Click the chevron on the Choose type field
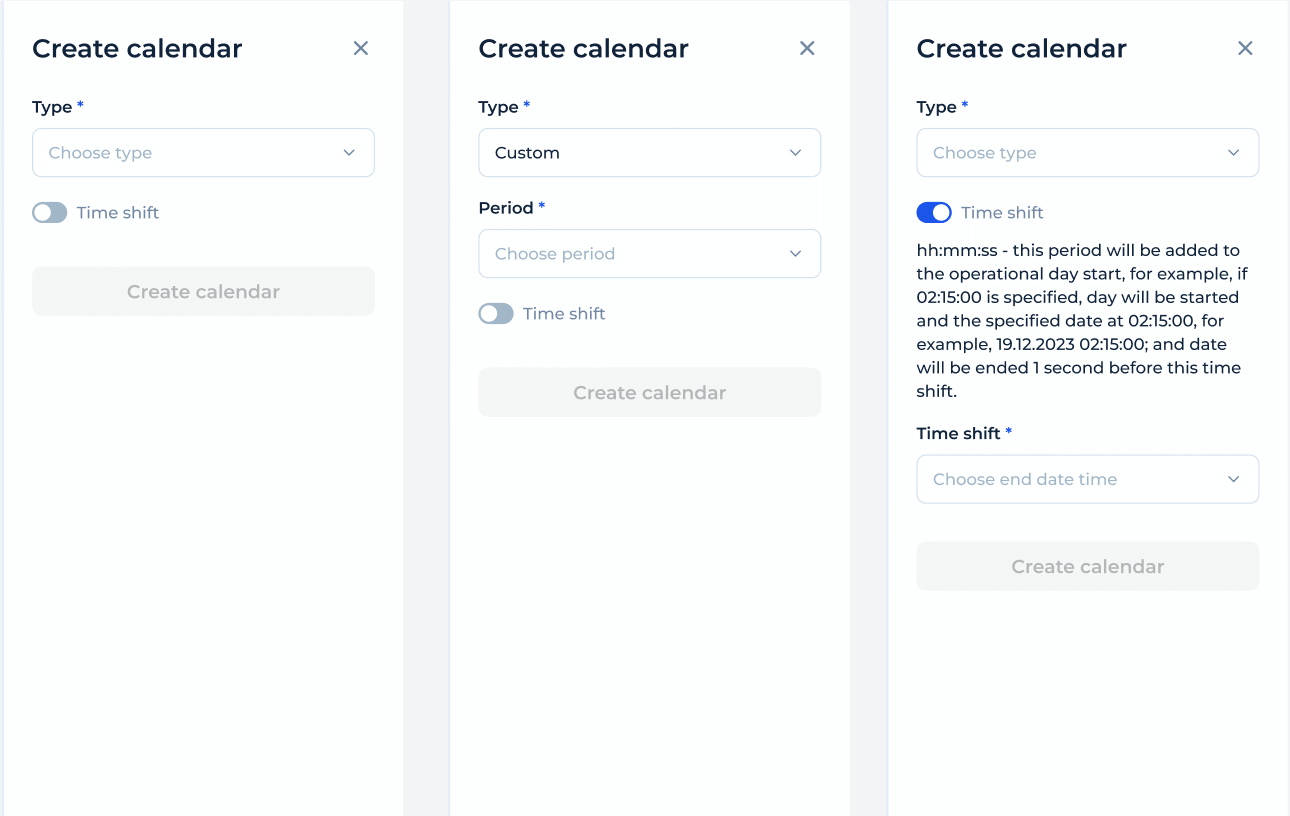1290x816 pixels. (349, 152)
